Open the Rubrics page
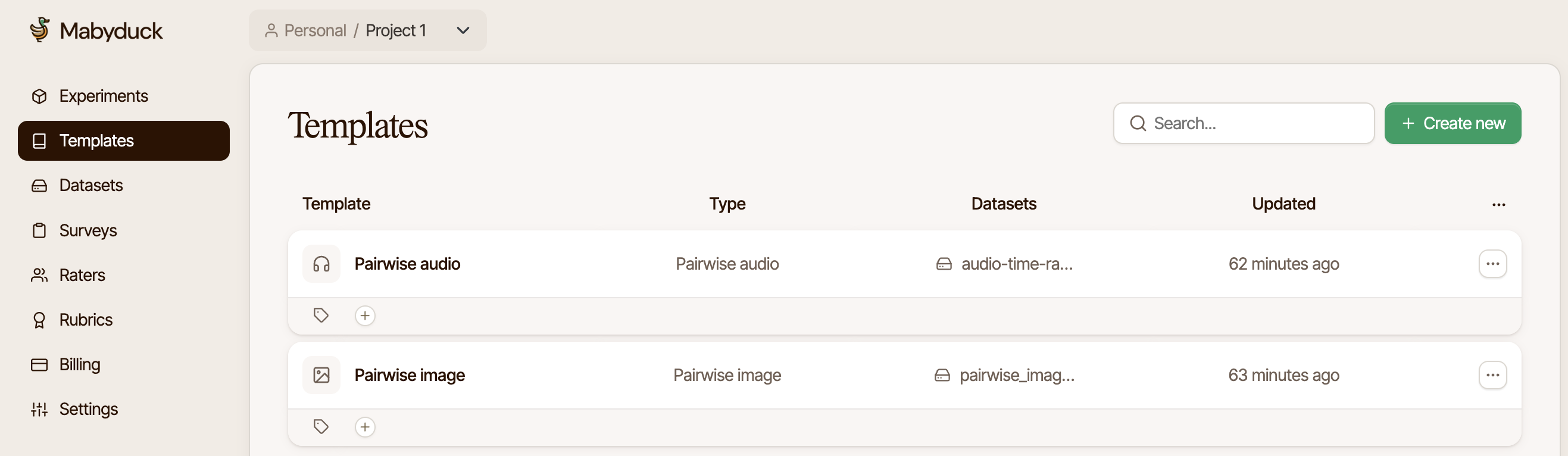 [x=124, y=320]
